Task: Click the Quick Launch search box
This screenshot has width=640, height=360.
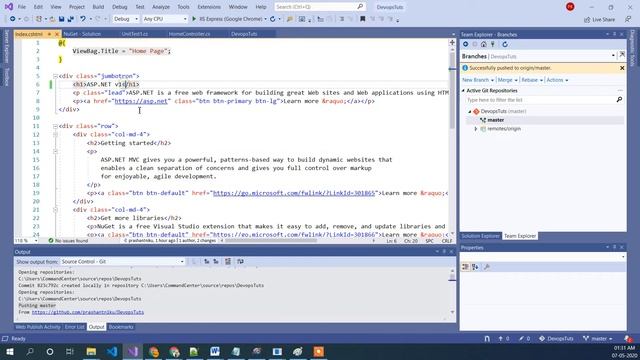Action: [319, 7]
